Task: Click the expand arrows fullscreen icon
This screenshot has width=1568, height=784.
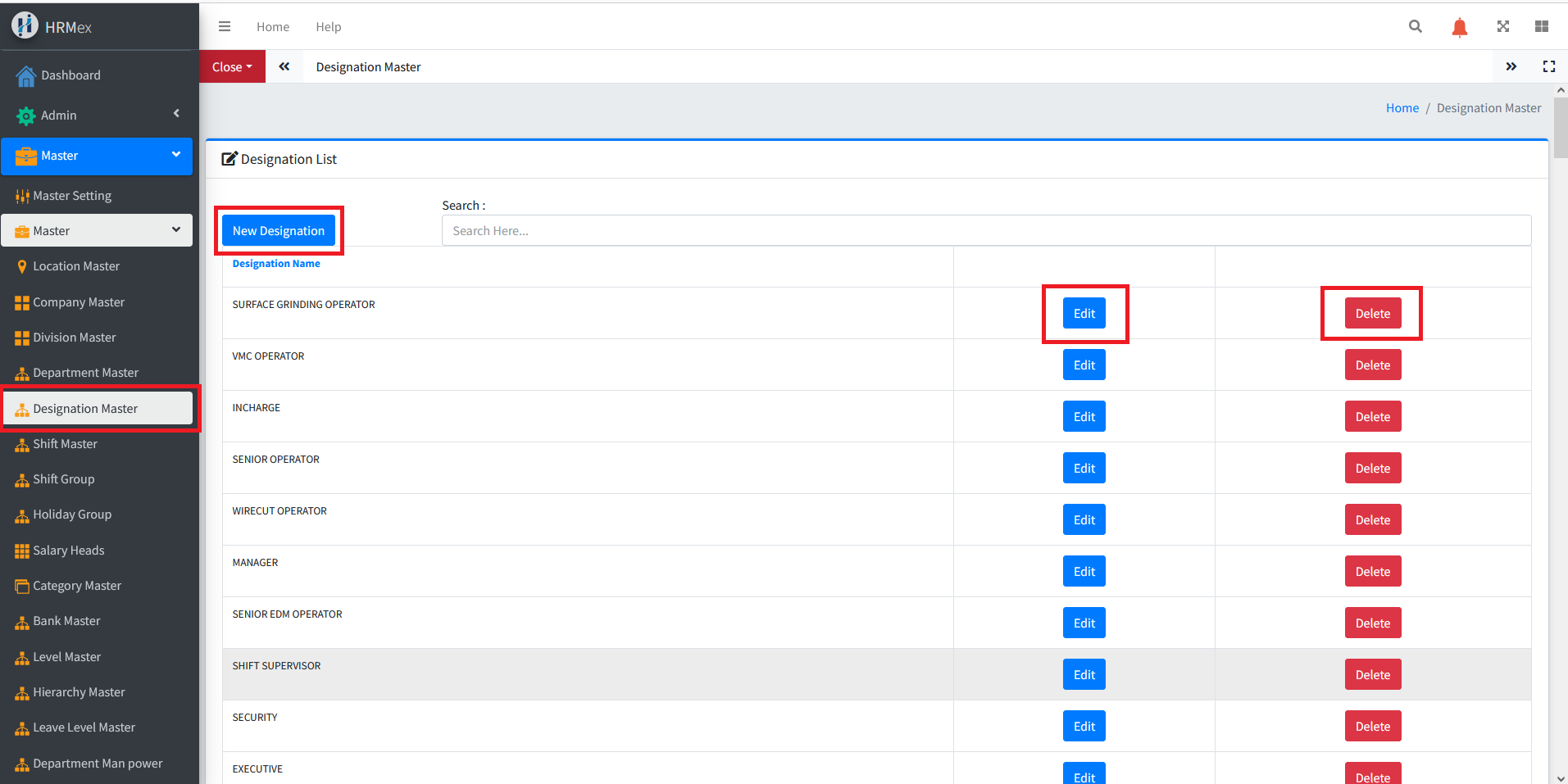Action: 1502,26
